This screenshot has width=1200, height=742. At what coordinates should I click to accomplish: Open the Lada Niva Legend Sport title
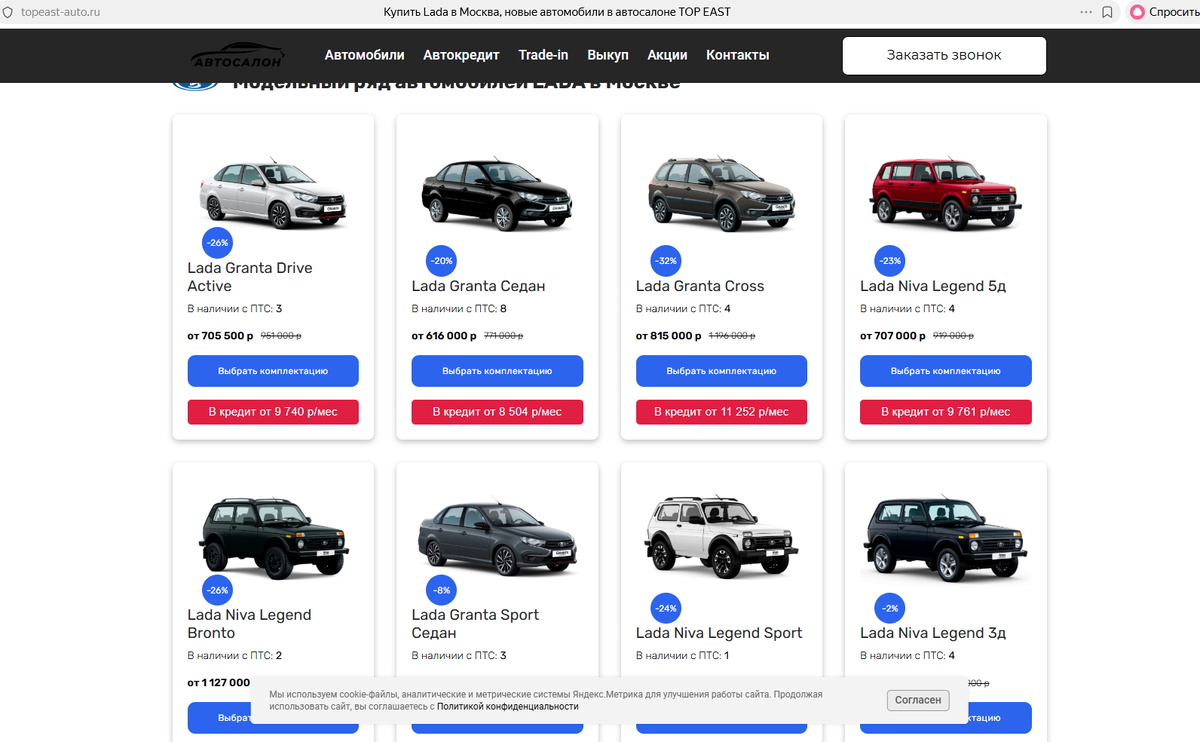(719, 633)
